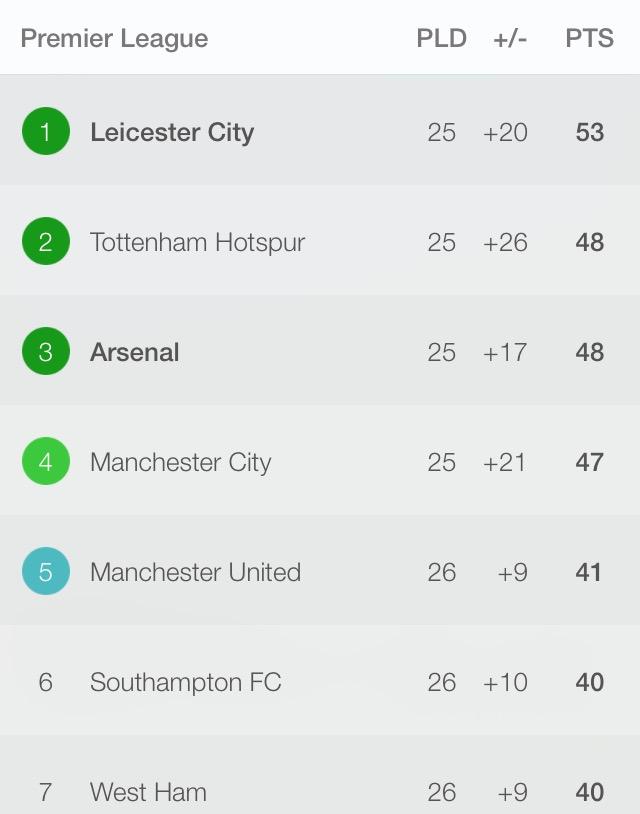The image size is (640, 814).
Task: Sort by the +/- column header
Action: (x=510, y=39)
